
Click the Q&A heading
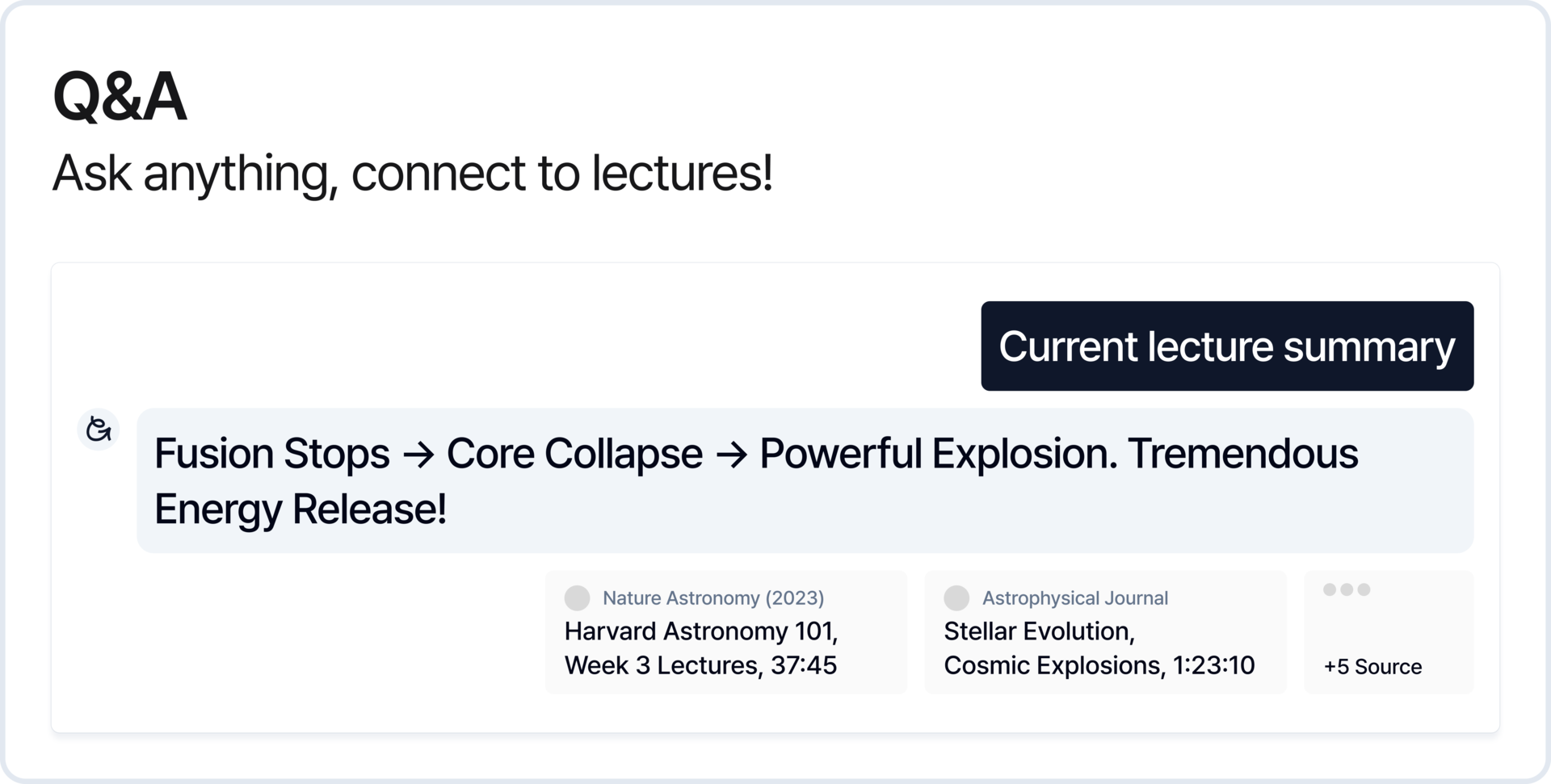(120, 97)
